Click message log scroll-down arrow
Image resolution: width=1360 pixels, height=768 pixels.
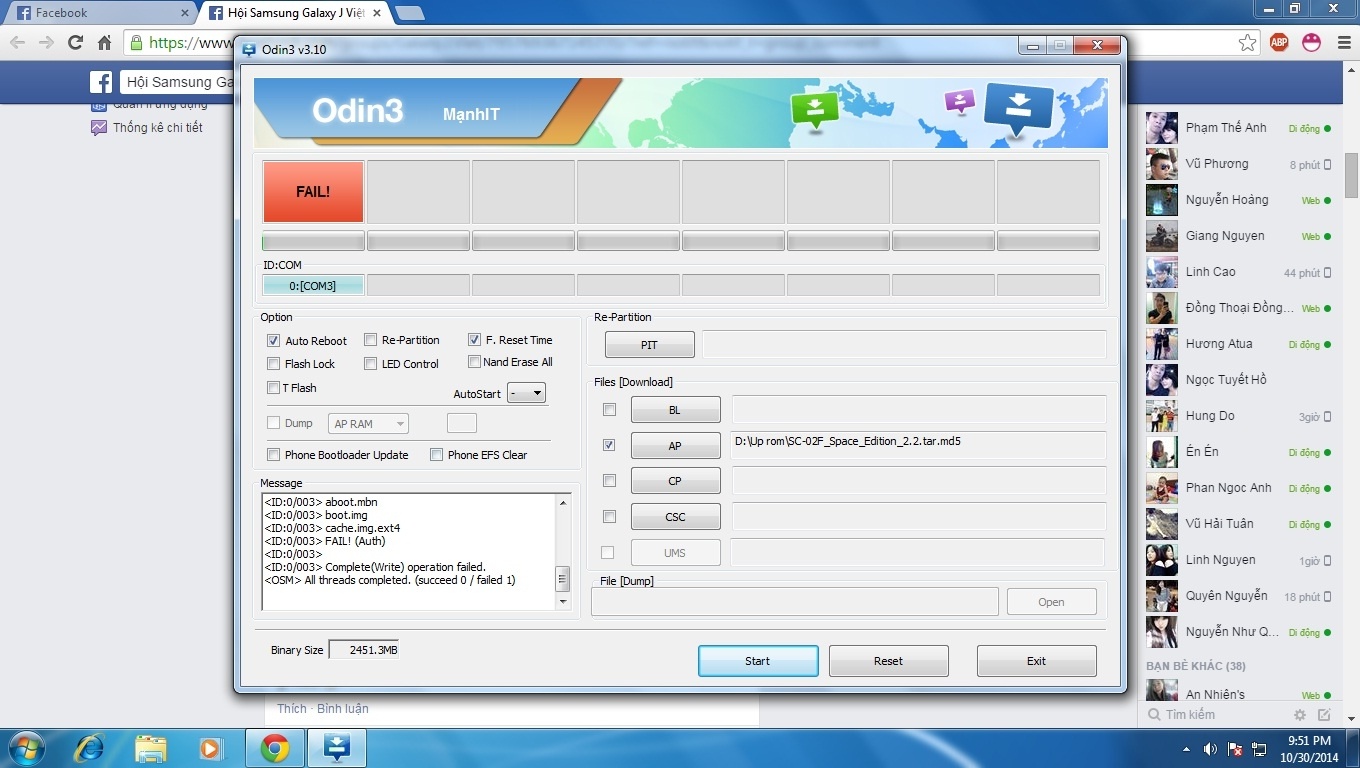point(563,602)
